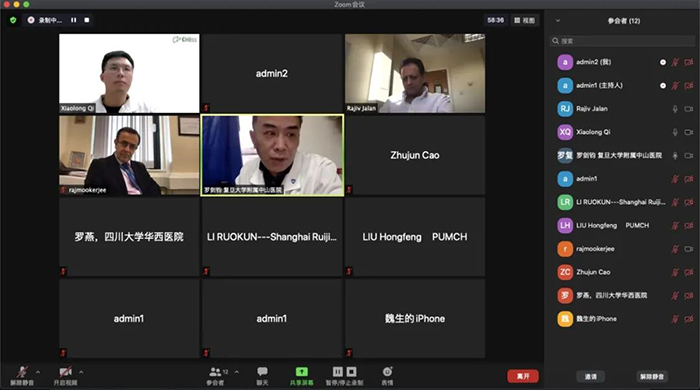Image resolution: width=700 pixels, height=390 pixels.
Task: Toggle Rajiv Jalan's microphone in participant list
Action: tap(675, 109)
